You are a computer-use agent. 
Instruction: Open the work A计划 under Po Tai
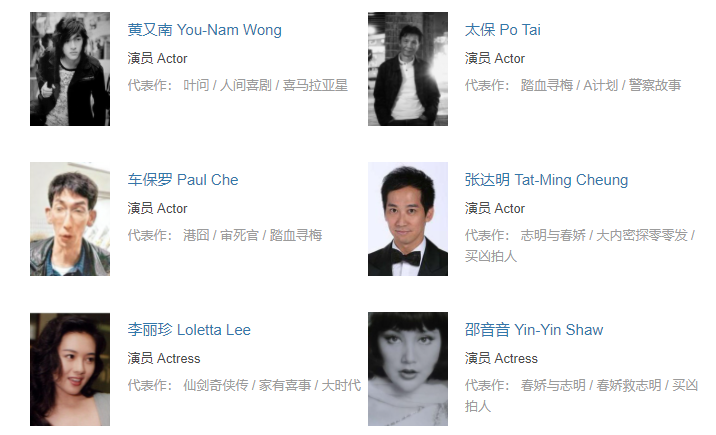[x=600, y=85]
